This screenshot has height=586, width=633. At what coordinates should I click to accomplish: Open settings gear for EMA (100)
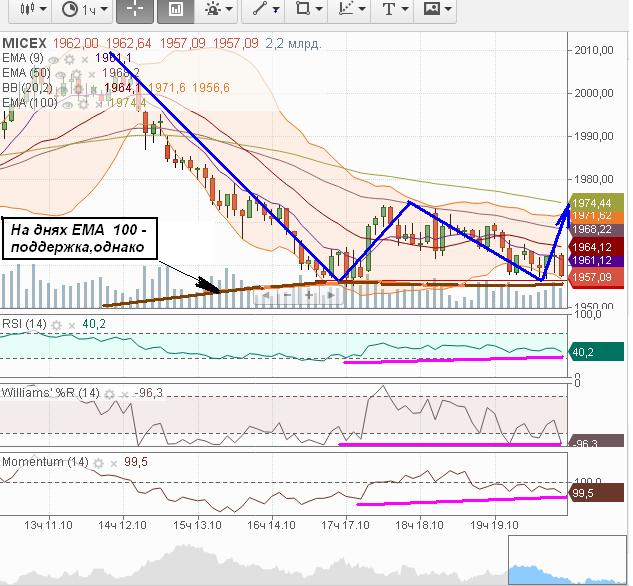[x=83, y=105]
